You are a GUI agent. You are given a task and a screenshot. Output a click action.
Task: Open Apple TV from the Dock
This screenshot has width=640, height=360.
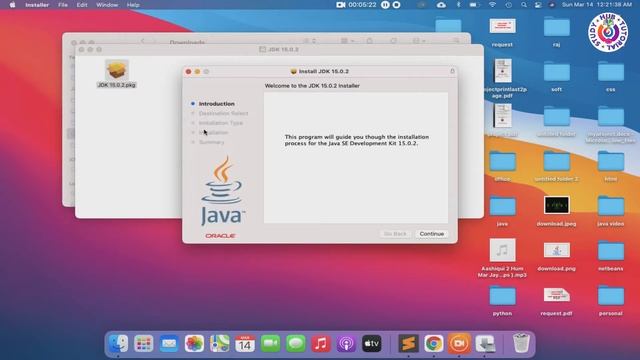point(371,343)
